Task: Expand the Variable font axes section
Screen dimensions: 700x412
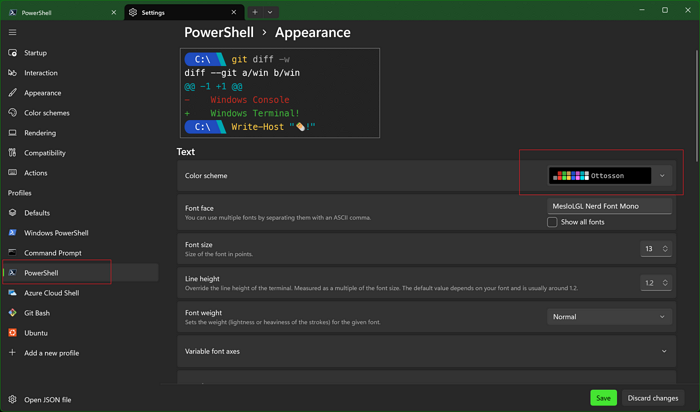Action: click(x=427, y=351)
